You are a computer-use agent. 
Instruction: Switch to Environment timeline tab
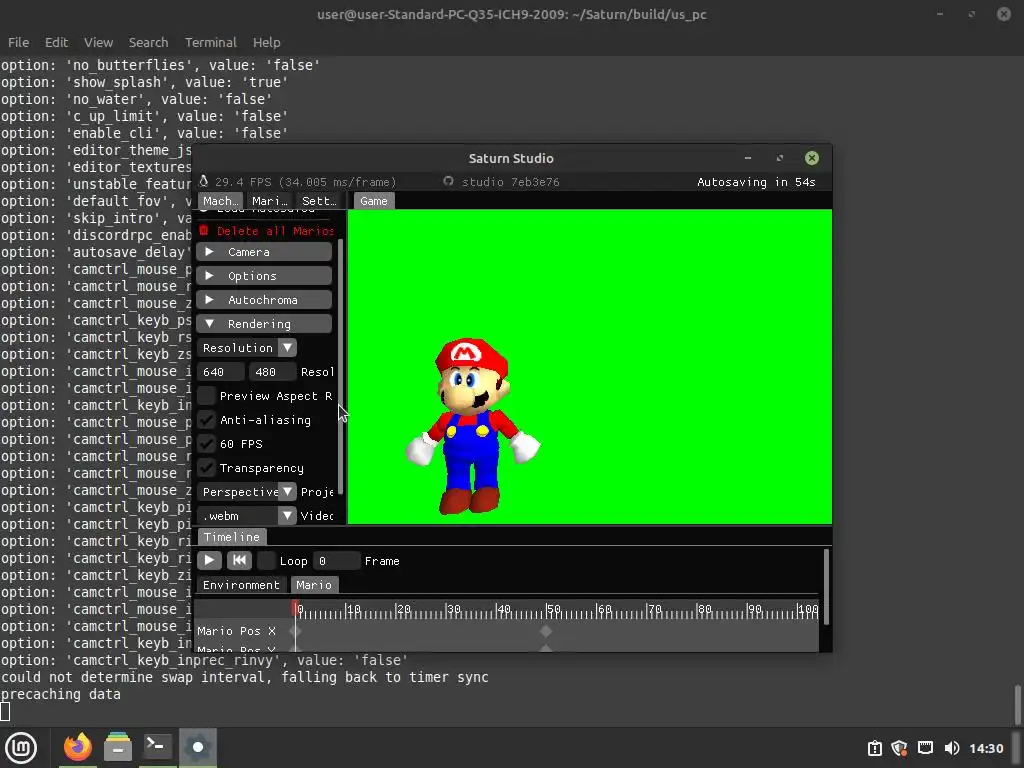241,584
